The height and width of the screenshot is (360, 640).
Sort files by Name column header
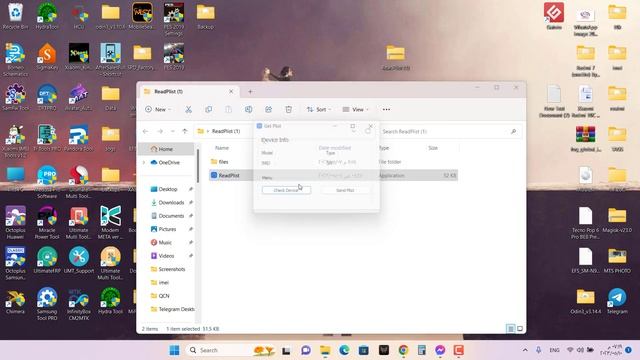click(x=222, y=148)
